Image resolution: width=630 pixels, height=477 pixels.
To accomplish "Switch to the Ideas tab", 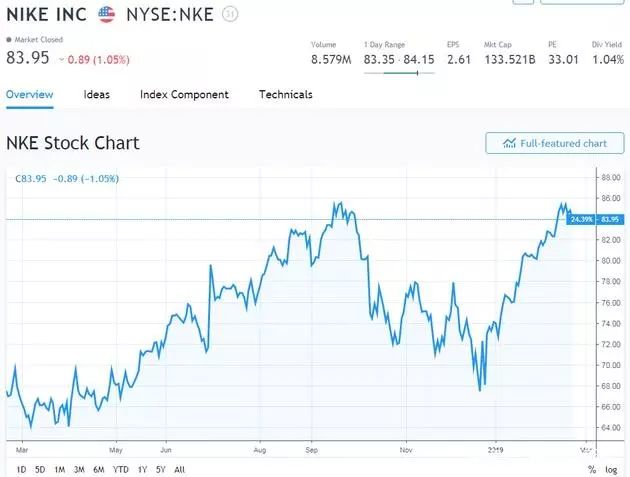I will (97, 95).
